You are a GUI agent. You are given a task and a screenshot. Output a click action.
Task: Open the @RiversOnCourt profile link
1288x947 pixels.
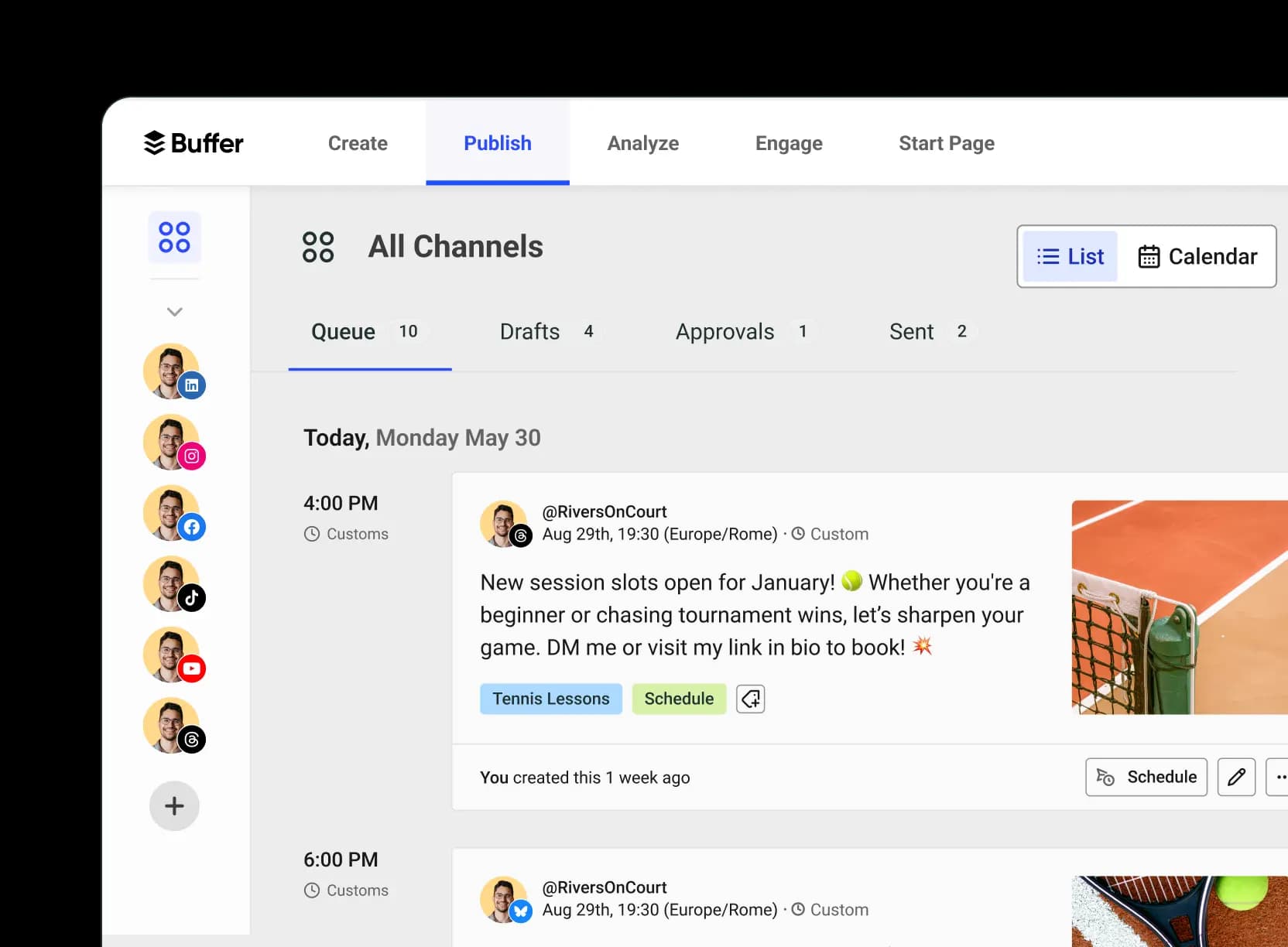(x=605, y=511)
